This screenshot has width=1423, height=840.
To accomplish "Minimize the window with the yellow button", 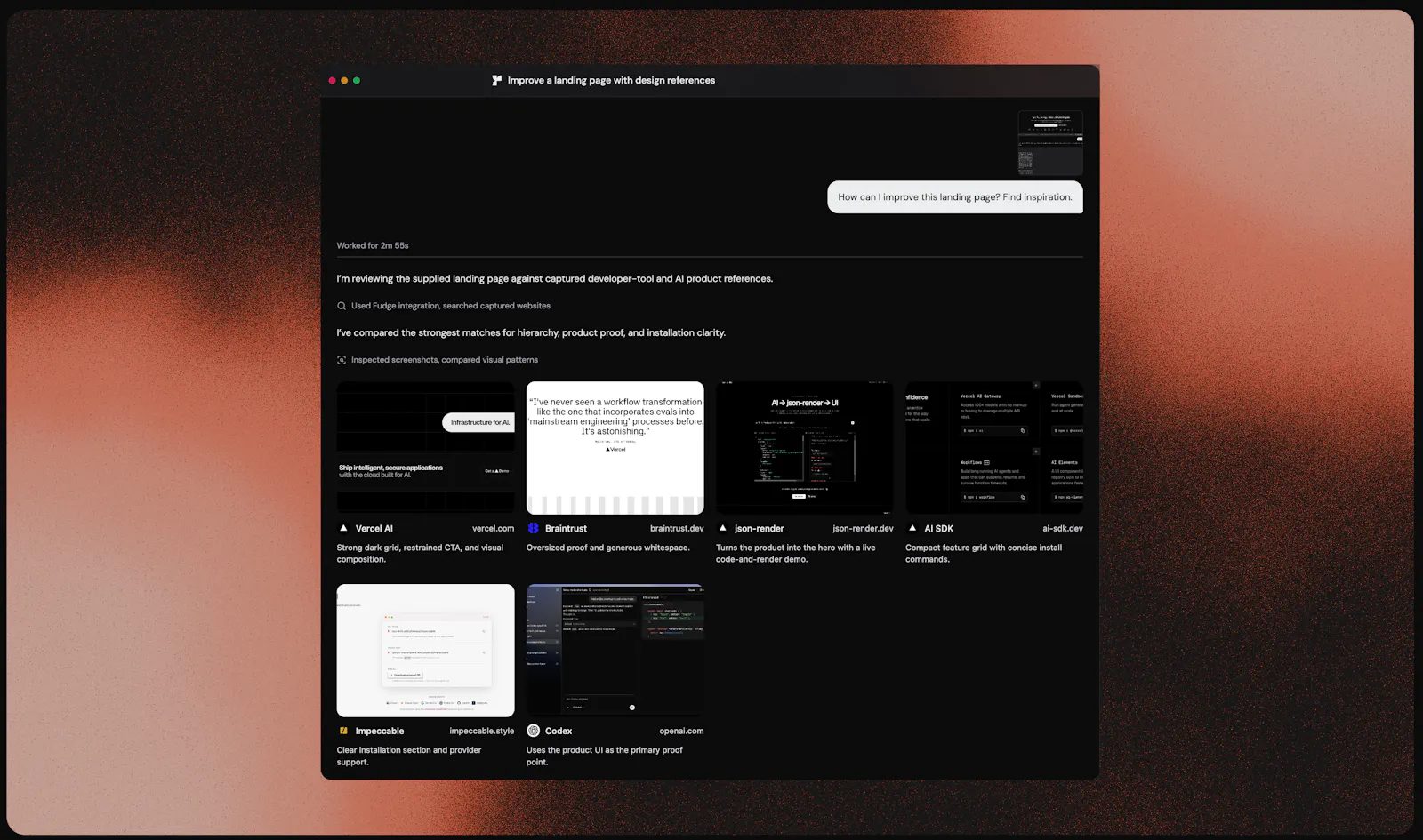I will [x=344, y=80].
